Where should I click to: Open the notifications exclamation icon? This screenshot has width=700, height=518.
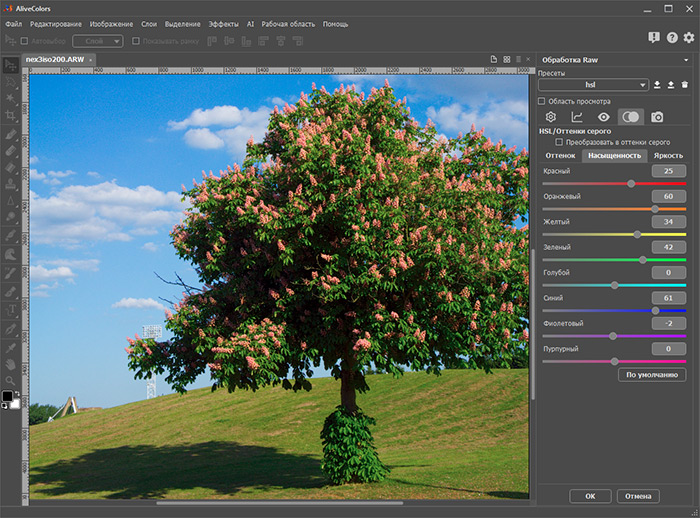(654, 38)
